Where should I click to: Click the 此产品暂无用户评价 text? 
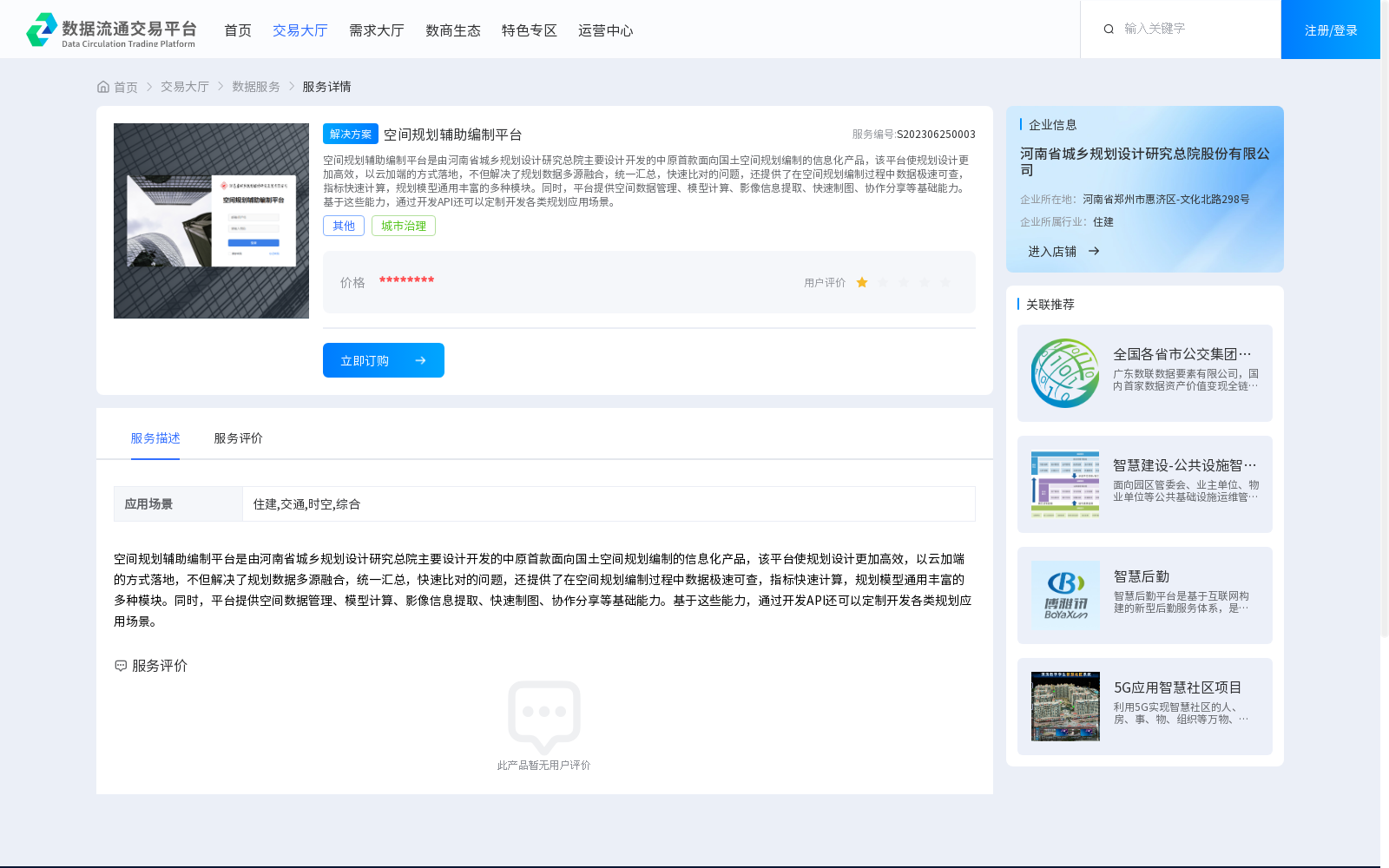pos(543,766)
